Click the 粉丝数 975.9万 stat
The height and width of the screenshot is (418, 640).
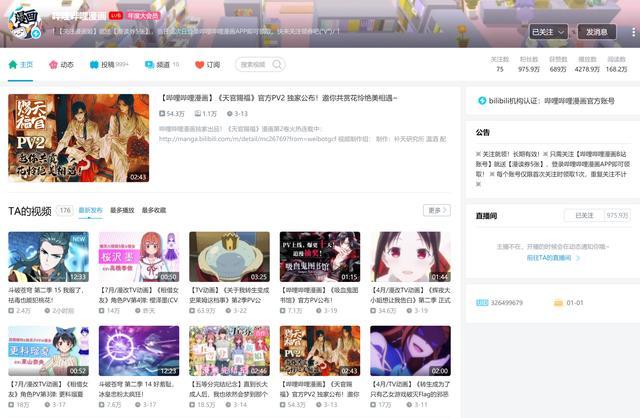tap(529, 64)
